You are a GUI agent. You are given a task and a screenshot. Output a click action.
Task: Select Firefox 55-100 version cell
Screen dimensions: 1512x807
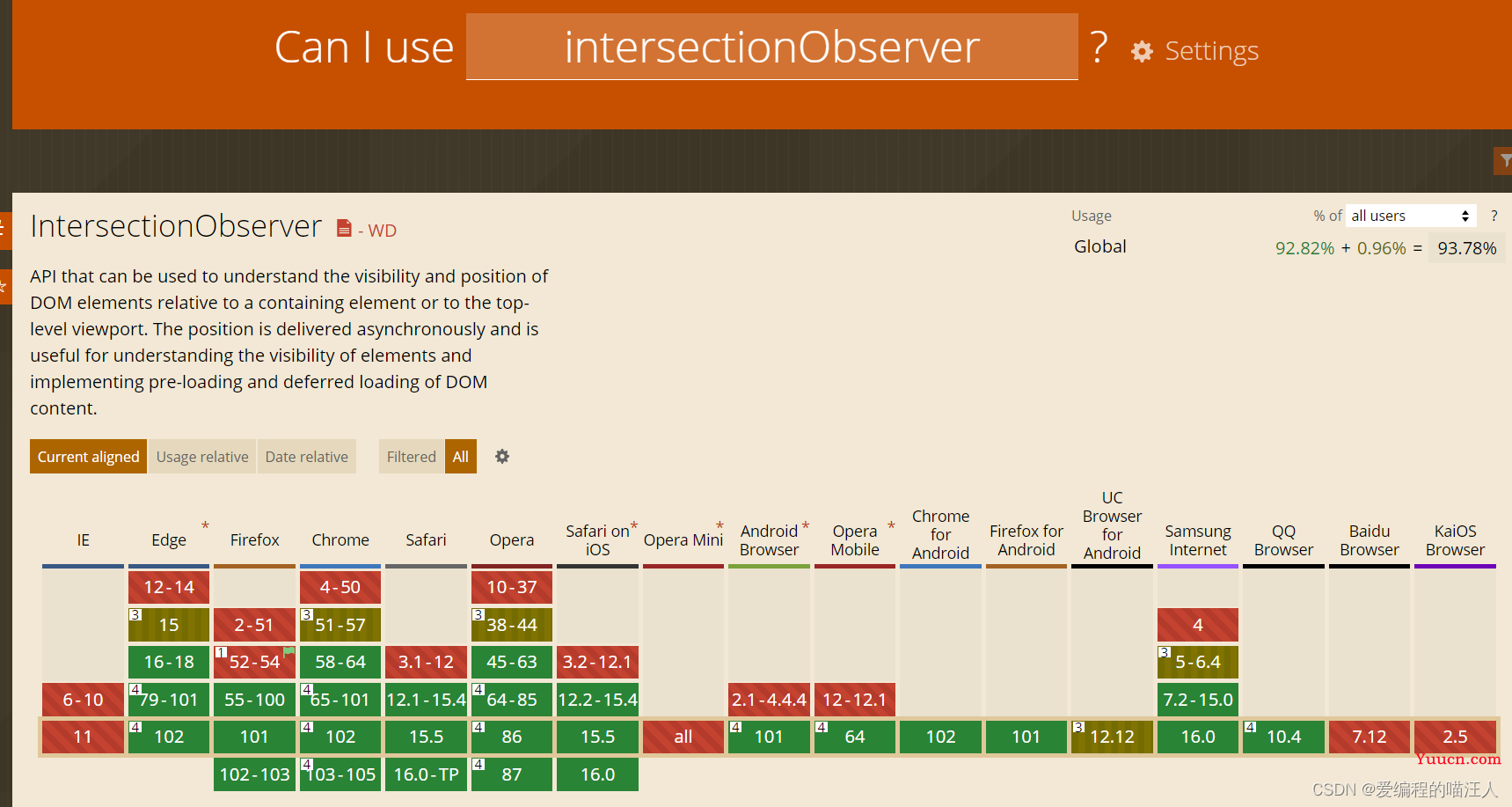pyautogui.click(x=255, y=700)
